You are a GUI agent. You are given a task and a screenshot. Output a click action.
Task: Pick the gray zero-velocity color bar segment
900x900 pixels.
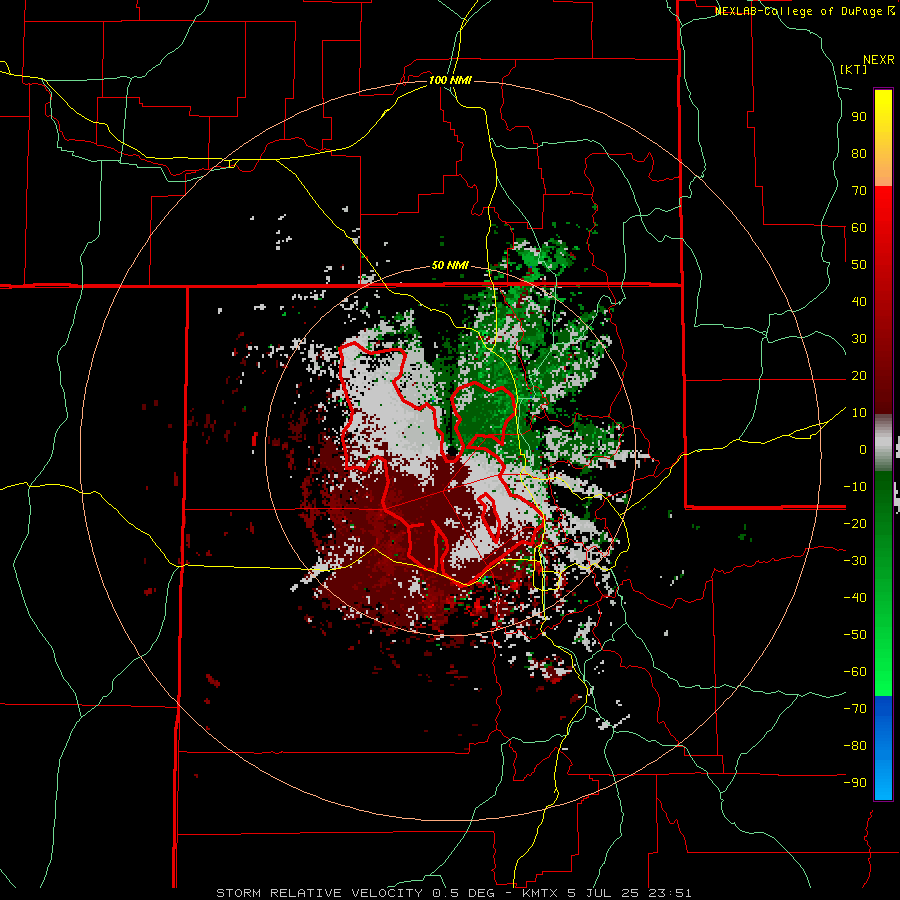click(x=883, y=443)
